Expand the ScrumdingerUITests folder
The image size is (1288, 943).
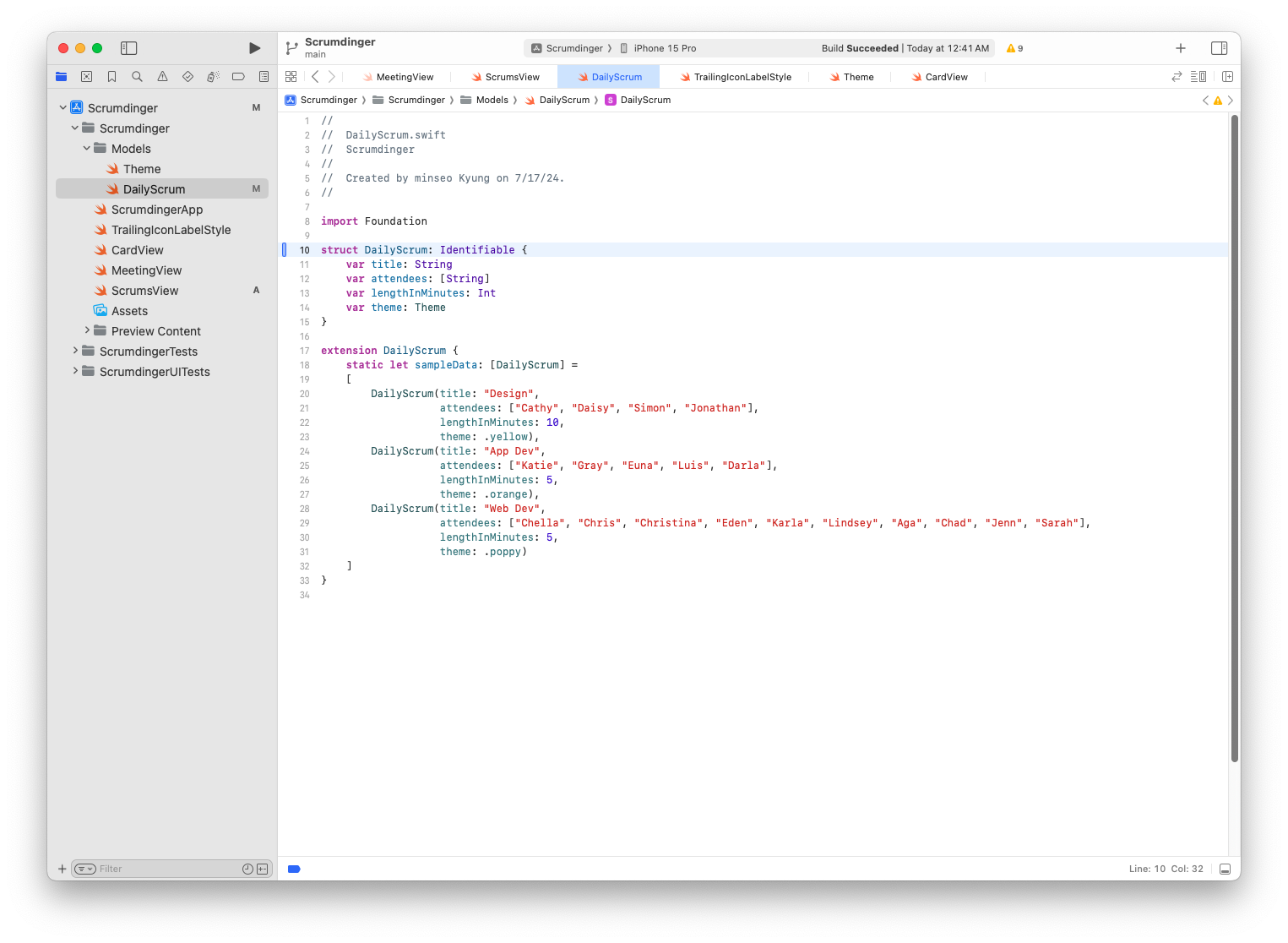(x=74, y=371)
